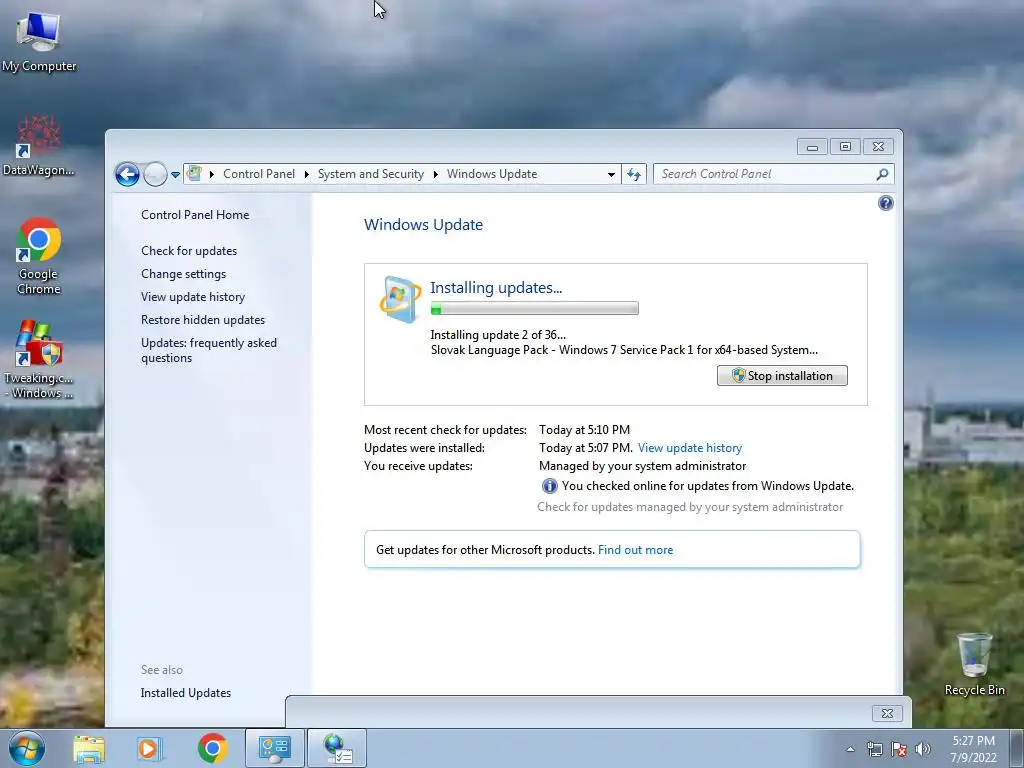
Task: Select the System and Security breadcrumb
Action: pyautogui.click(x=370, y=174)
